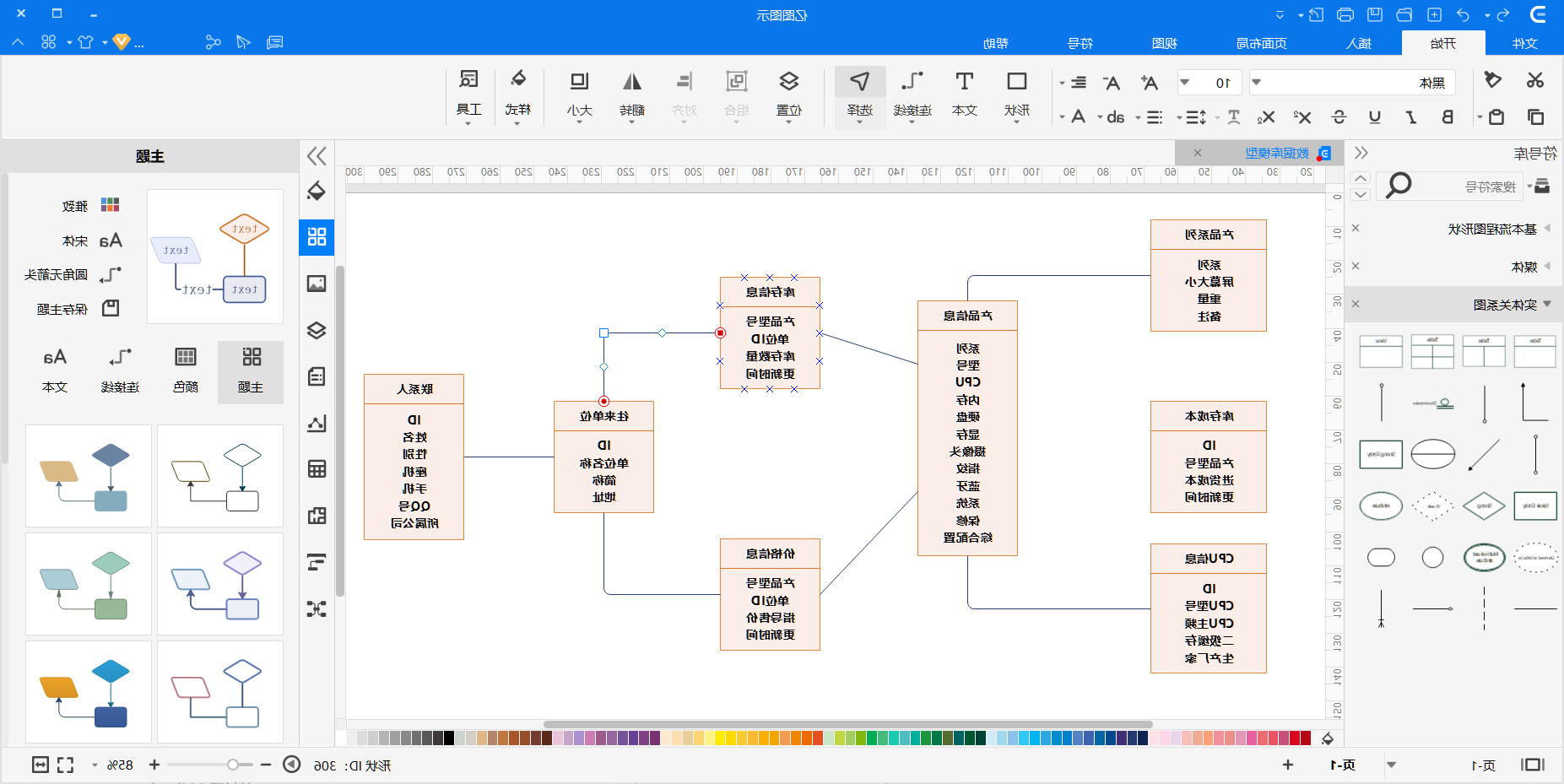Screen dimensions: 1564x784
Task: Toggle Superscript formatting
Action: [x=1302, y=116]
